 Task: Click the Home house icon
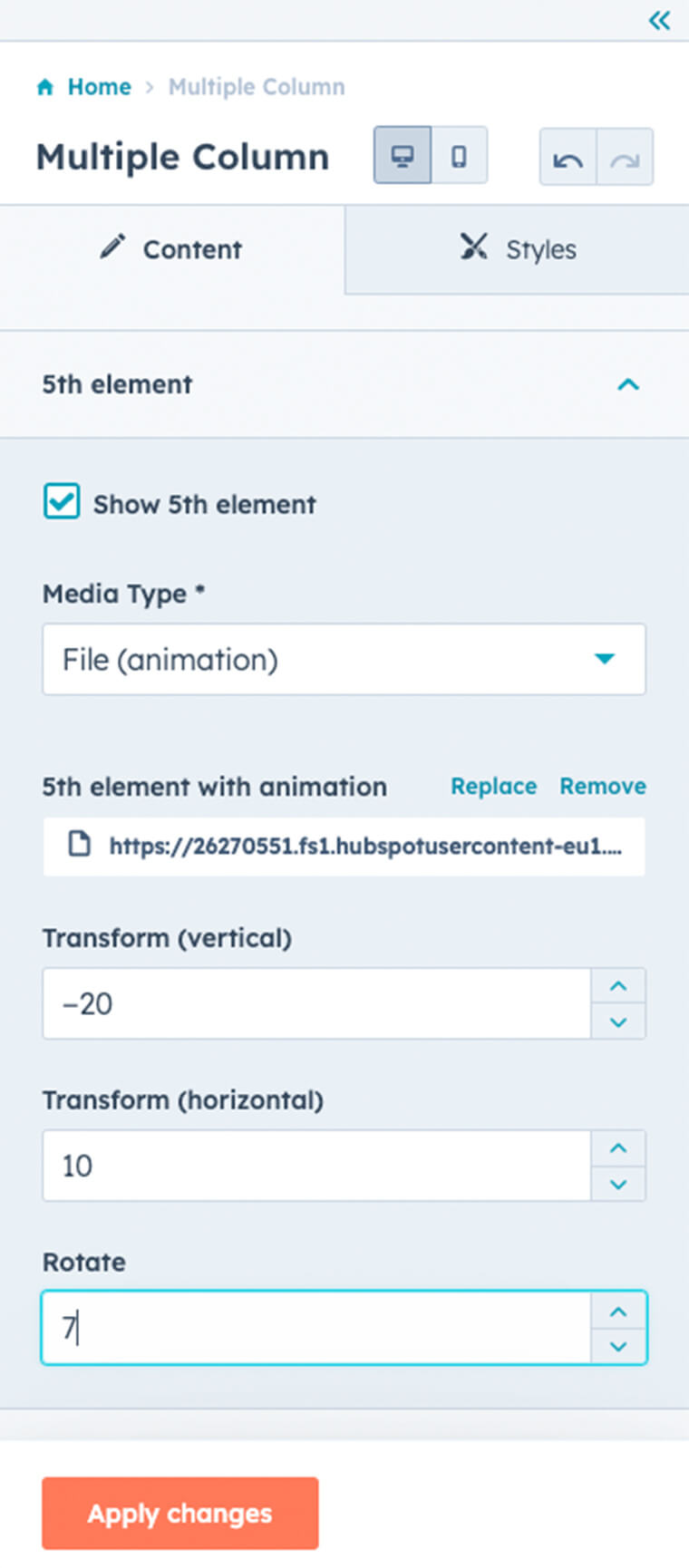pyautogui.click(x=45, y=87)
